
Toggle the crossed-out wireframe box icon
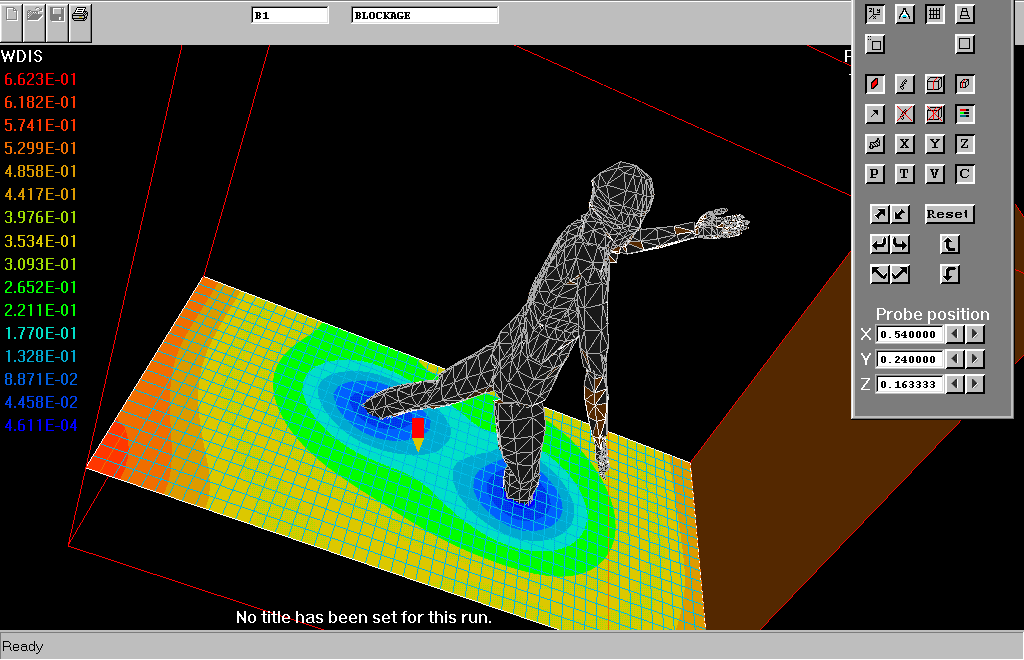tap(934, 114)
